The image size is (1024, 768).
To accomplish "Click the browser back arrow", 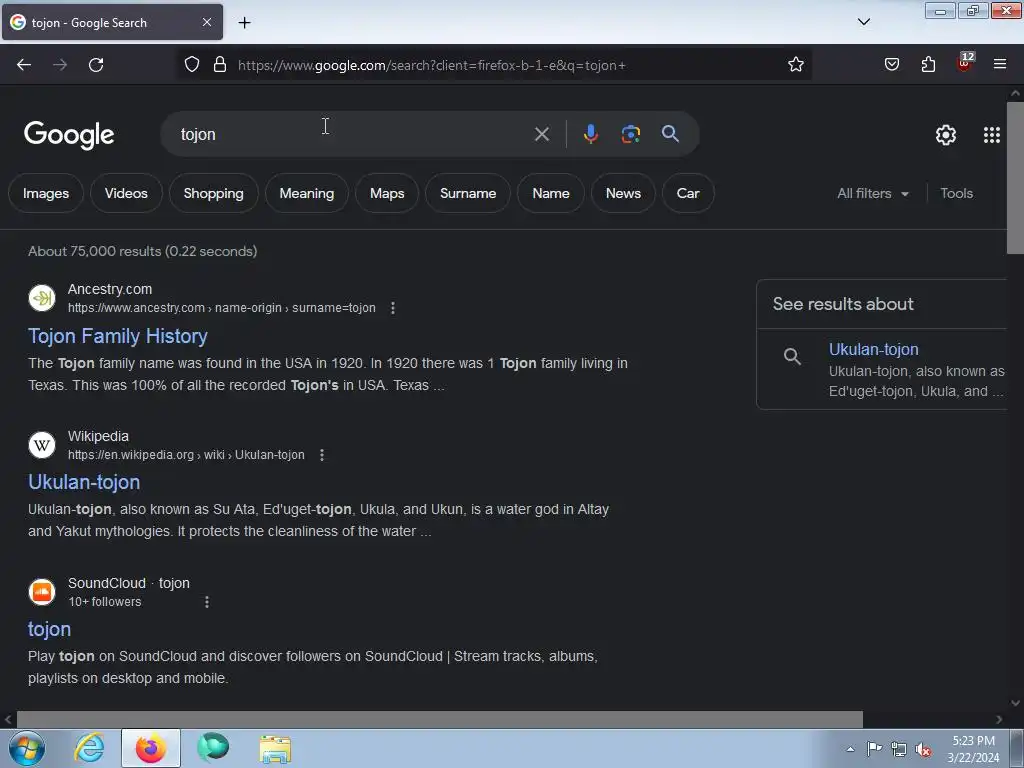I will [x=24, y=65].
